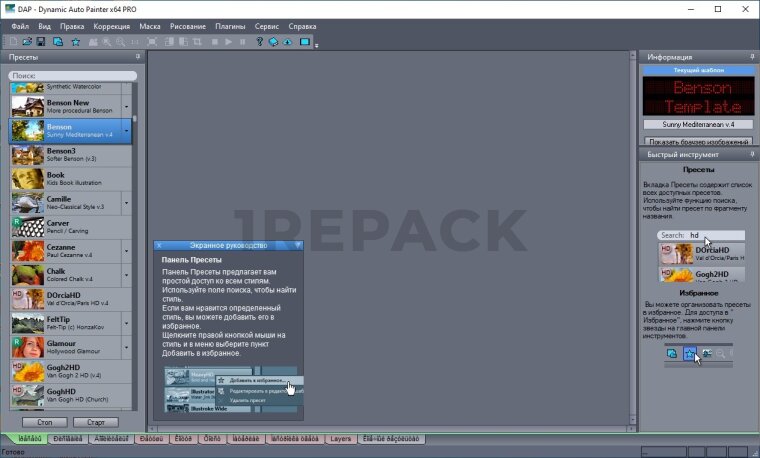Click the blue screen icon in toolbar
760x458 pixels.
tap(305, 42)
